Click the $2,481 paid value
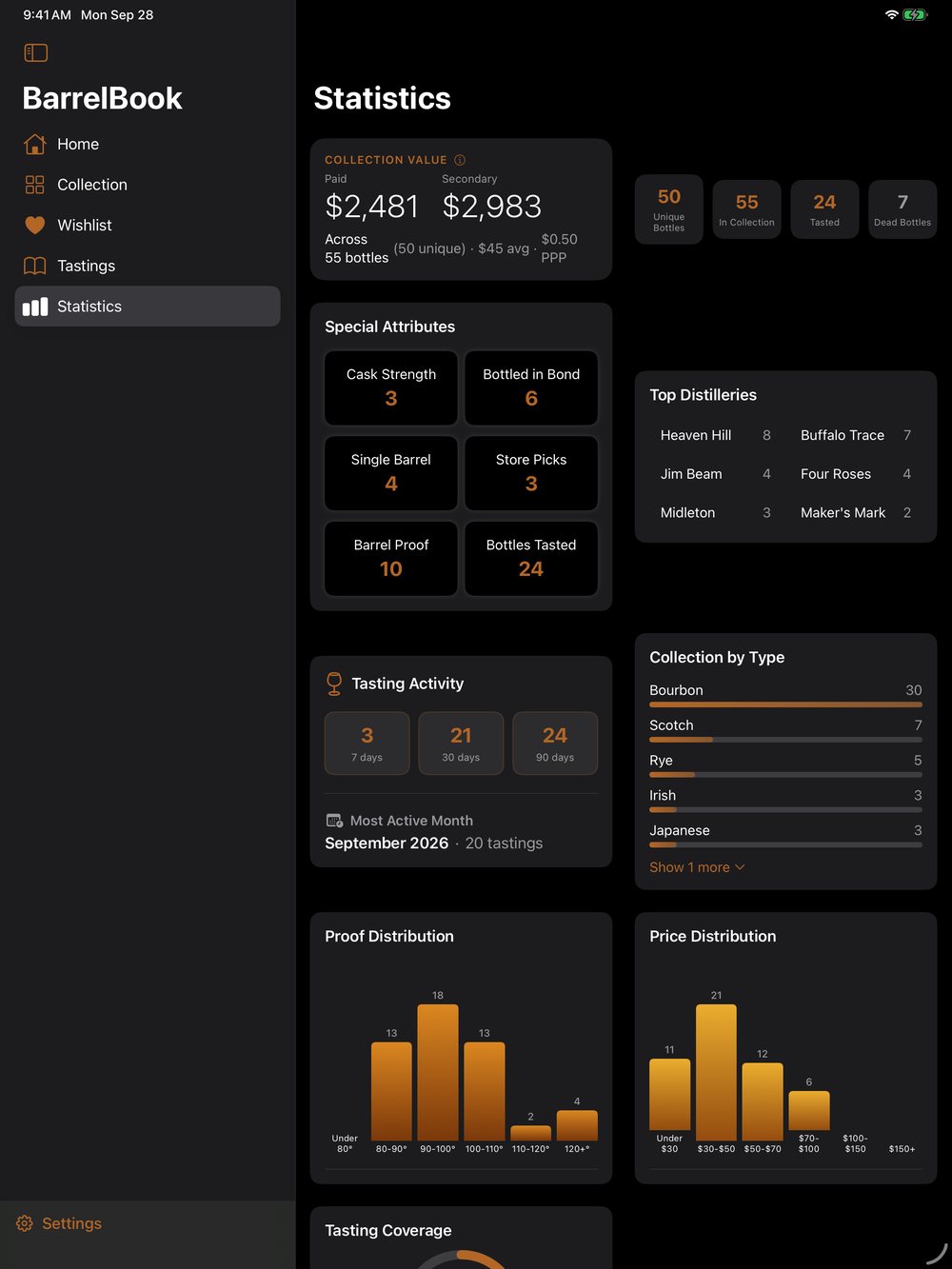This screenshot has height=1269, width=952. point(372,207)
